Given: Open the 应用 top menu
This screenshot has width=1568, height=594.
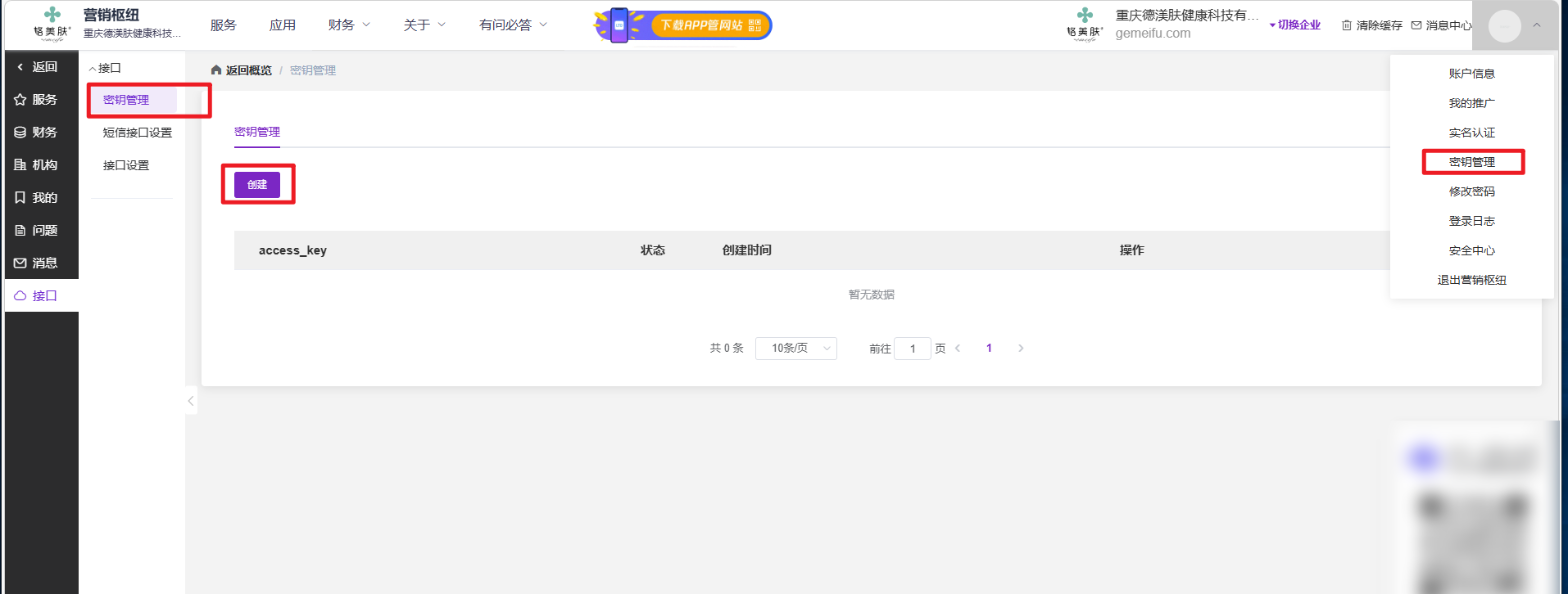Looking at the screenshot, I should pyautogui.click(x=283, y=25).
